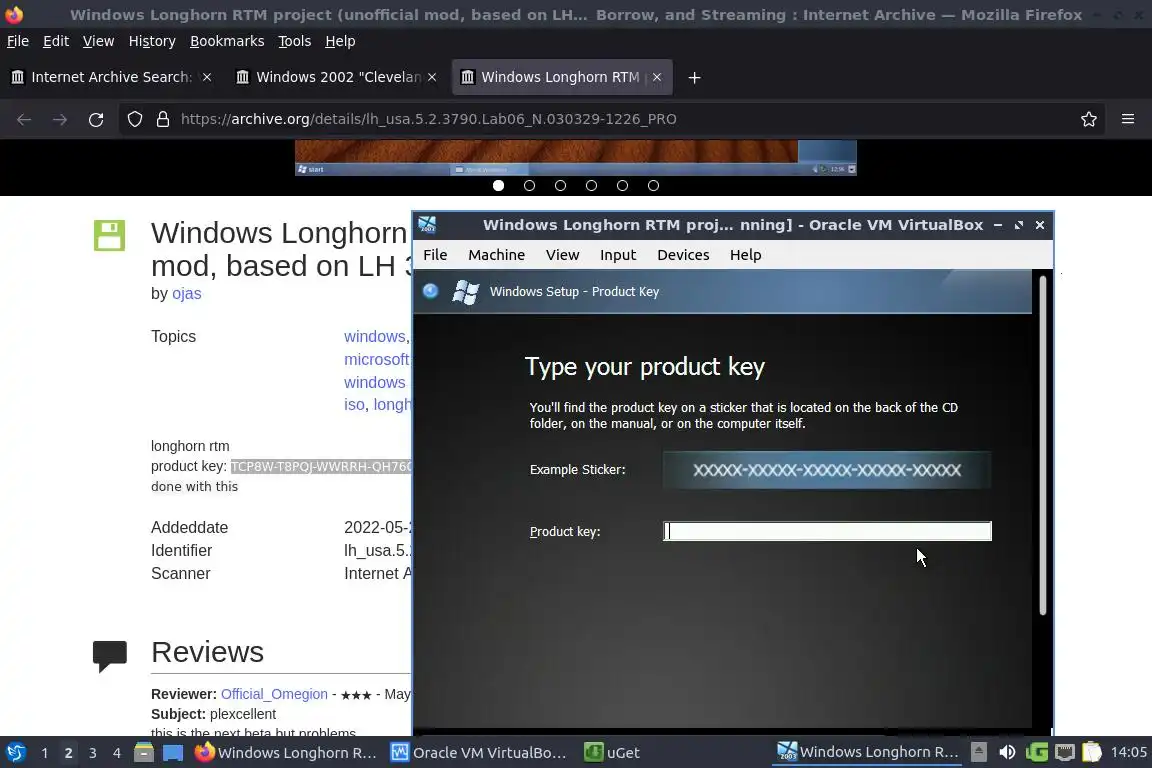Click the uGet taskbar button
Screen dimensions: 1152x768
(x=612, y=753)
